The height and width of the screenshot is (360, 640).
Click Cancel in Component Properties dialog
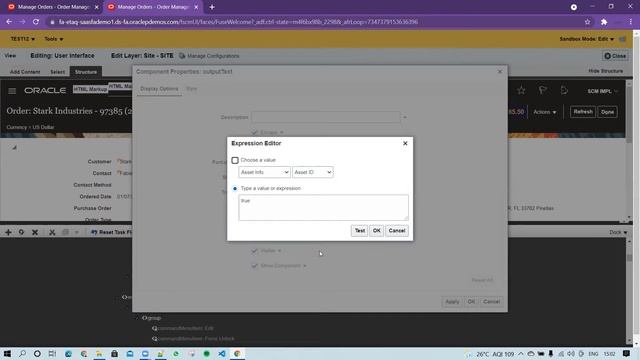point(491,302)
